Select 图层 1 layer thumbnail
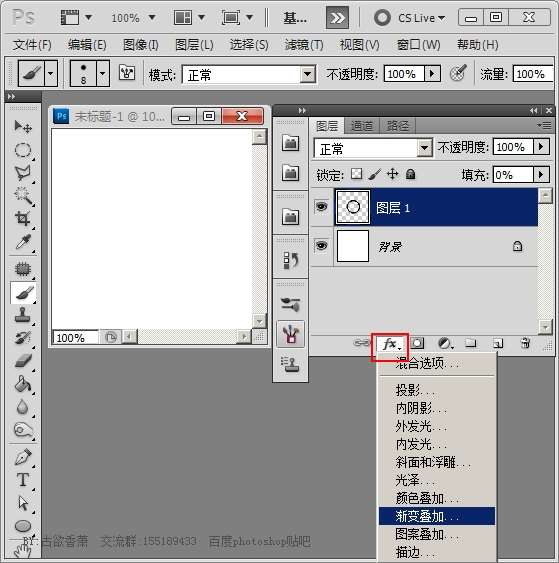The height and width of the screenshot is (563, 559). pos(353,207)
